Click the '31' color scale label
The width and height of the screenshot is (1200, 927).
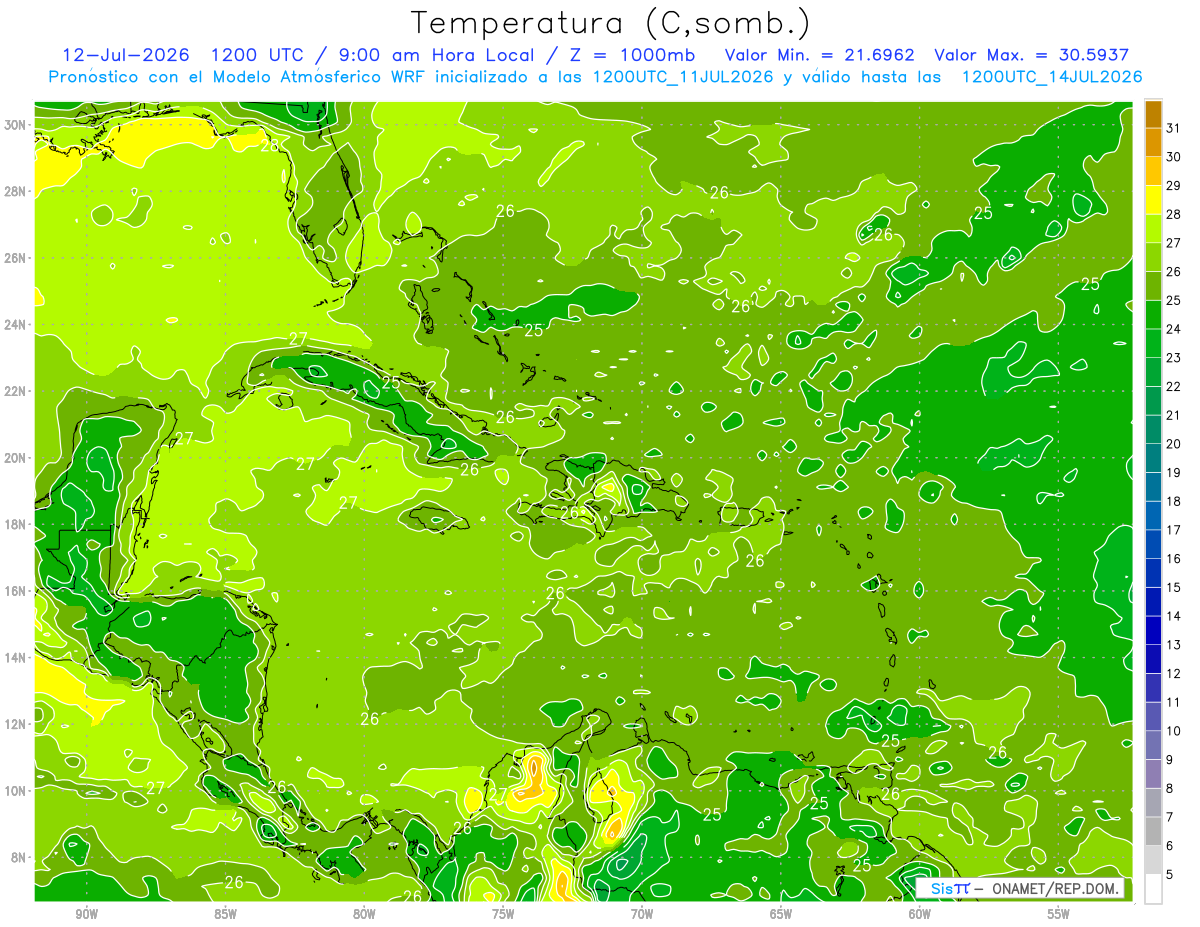tap(1174, 128)
